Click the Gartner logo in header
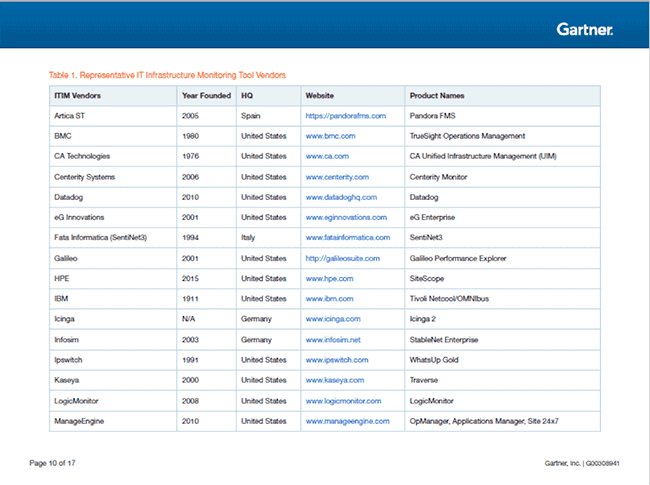650x485 pixels. [585, 29]
